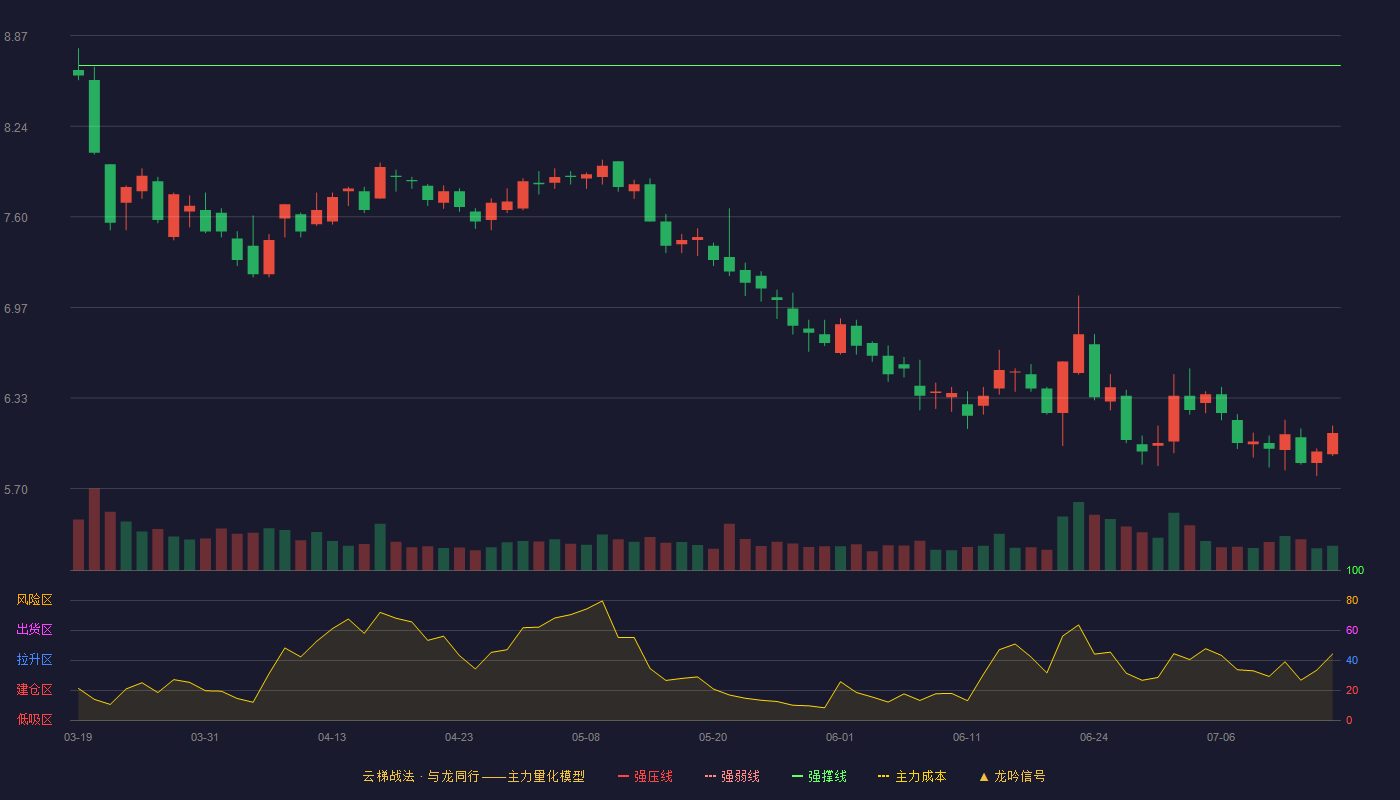Click the 6.33 price axis label

[16, 399]
